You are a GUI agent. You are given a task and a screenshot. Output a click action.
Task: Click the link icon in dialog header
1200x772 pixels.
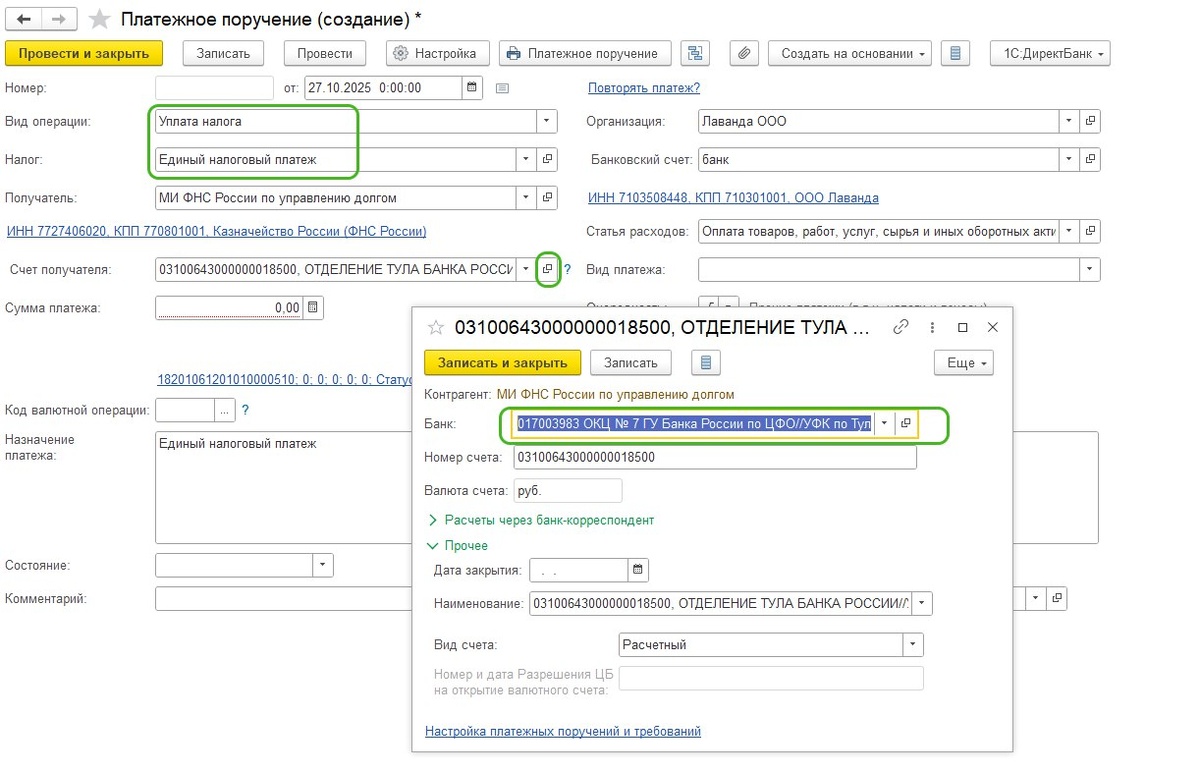(x=901, y=327)
